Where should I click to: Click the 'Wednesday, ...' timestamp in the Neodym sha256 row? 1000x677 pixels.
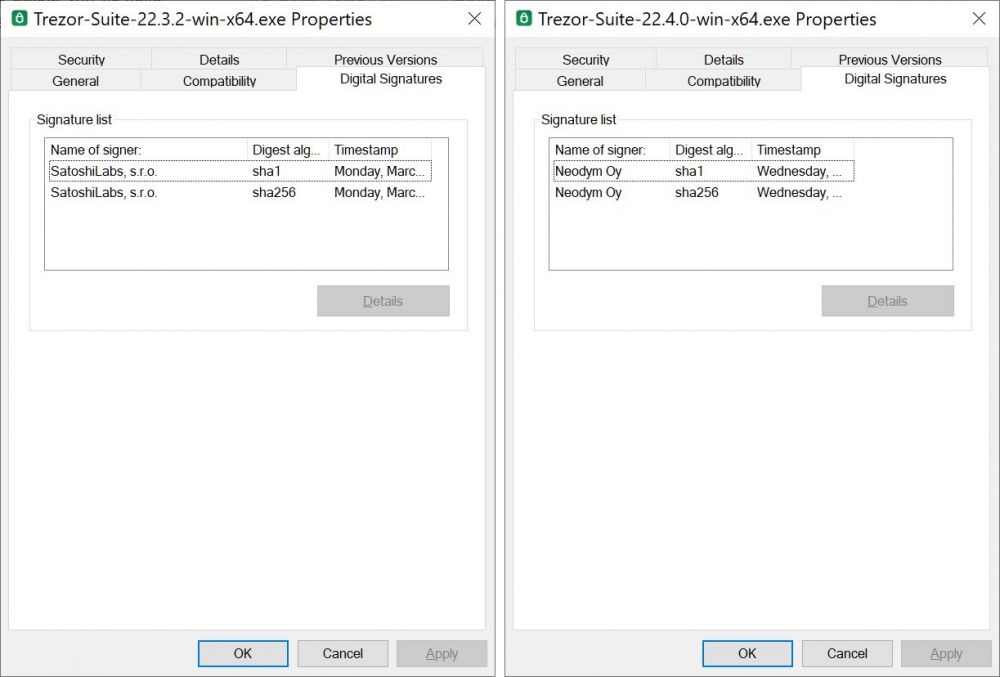pos(799,193)
